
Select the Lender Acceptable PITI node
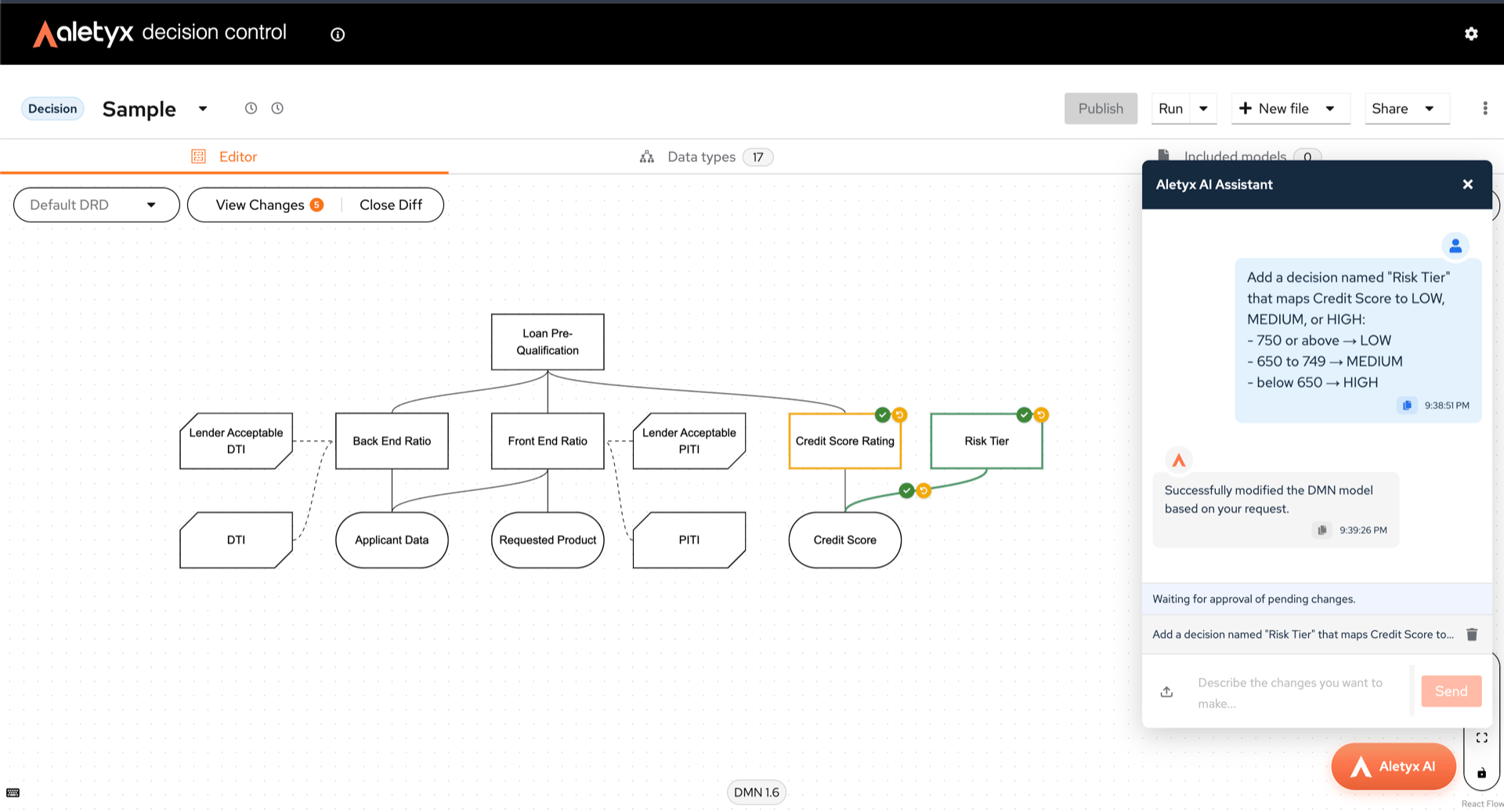click(689, 441)
